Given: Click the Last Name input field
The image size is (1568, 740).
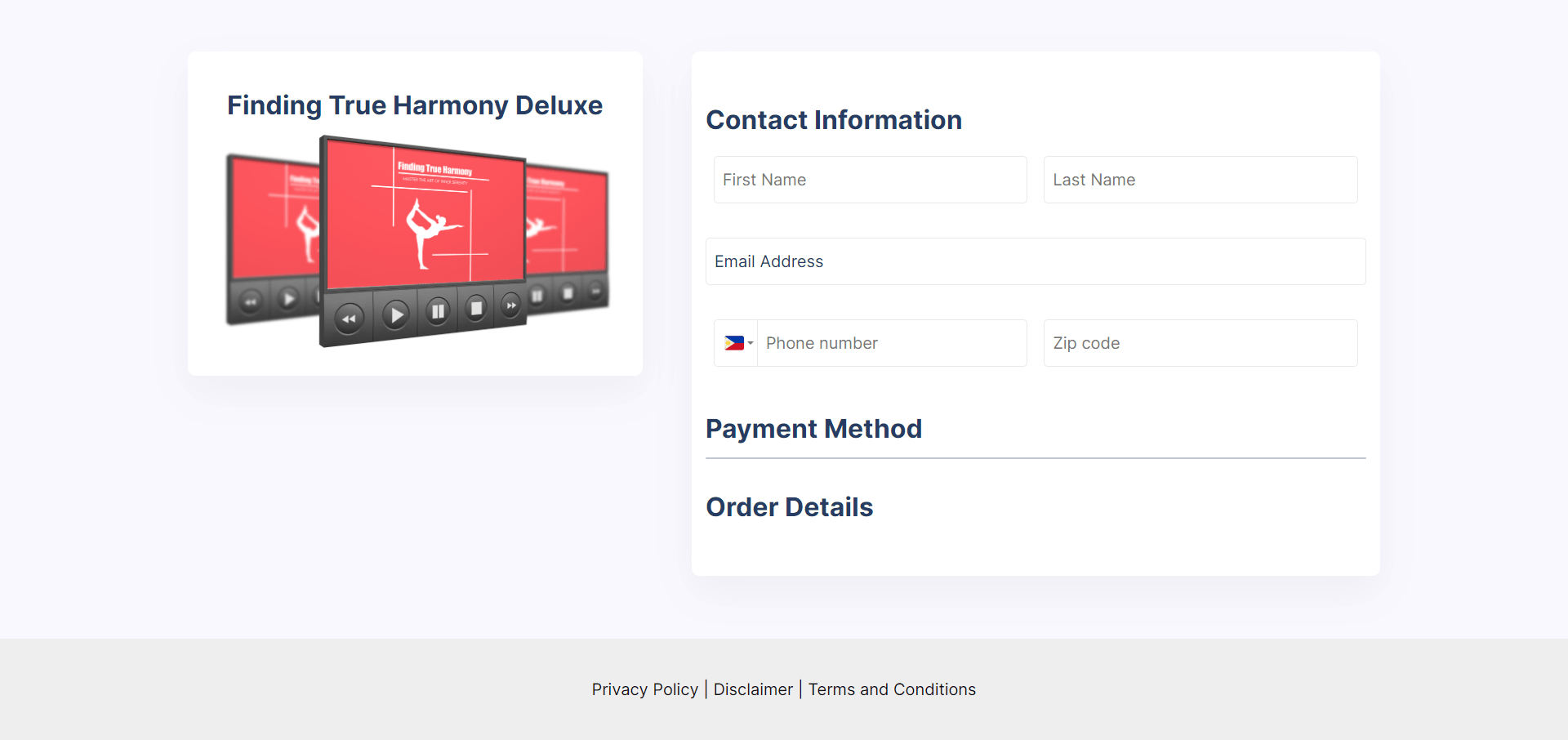Looking at the screenshot, I should (1200, 180).
